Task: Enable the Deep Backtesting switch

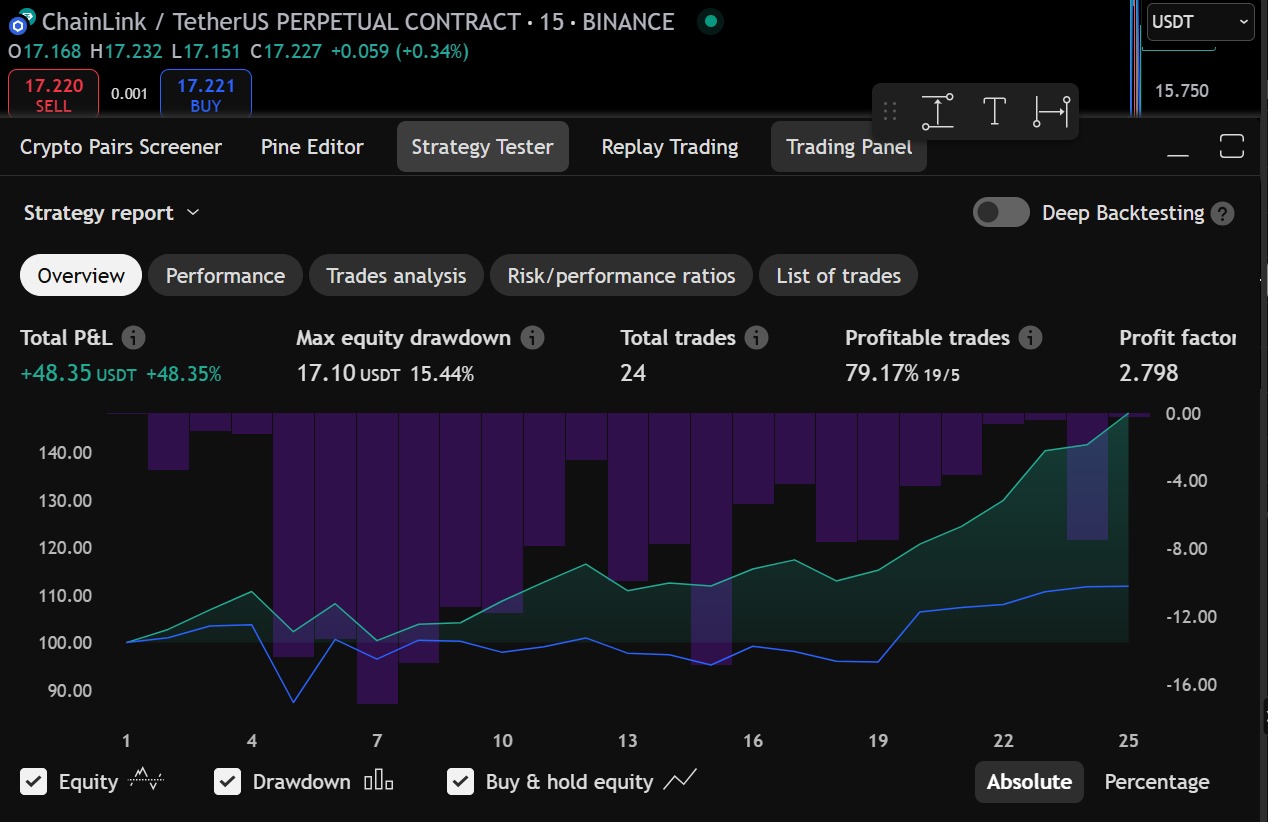Action: pyautogui.click(x=1001, y=212)
